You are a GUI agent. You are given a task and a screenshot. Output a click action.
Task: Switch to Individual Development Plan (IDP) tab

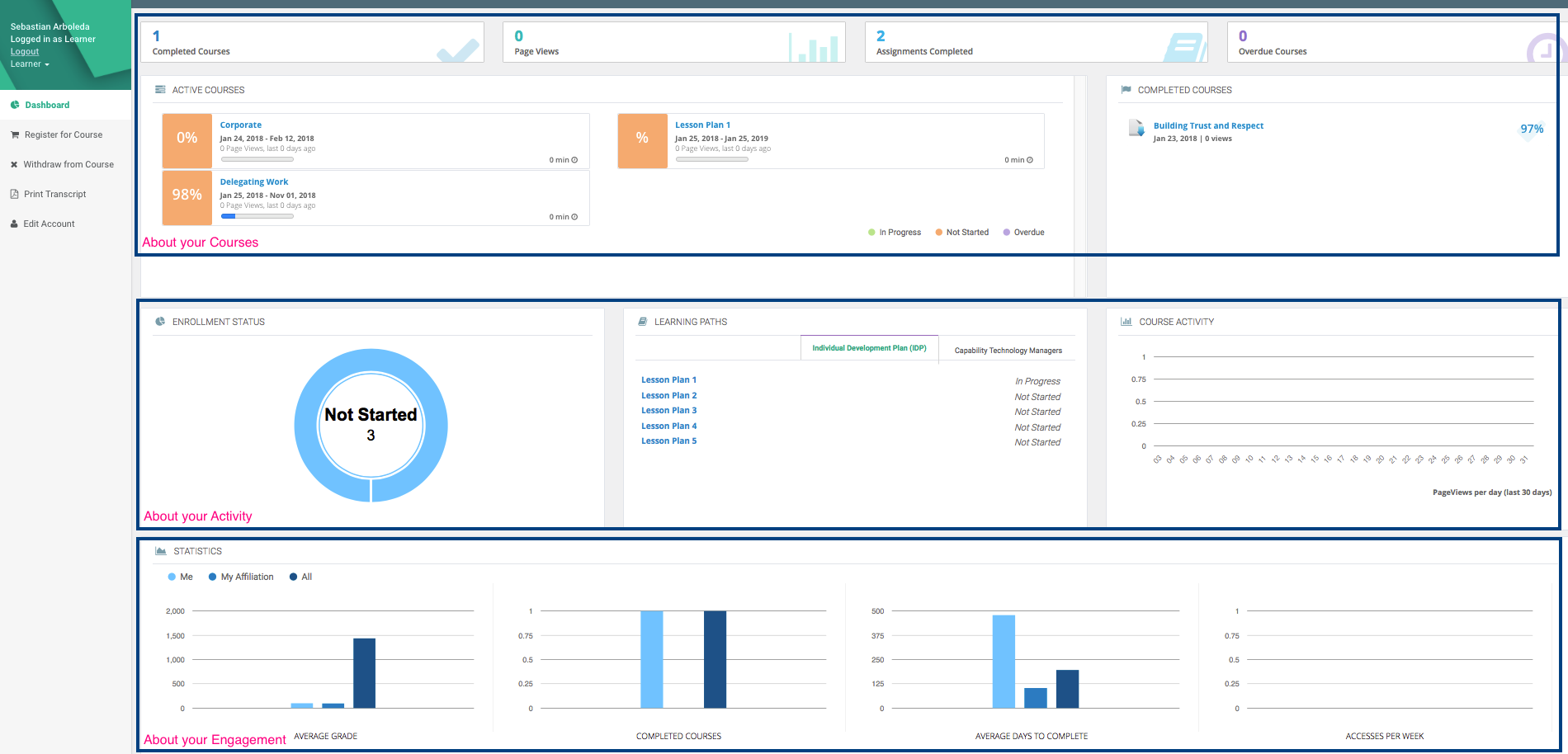[869, 348]
